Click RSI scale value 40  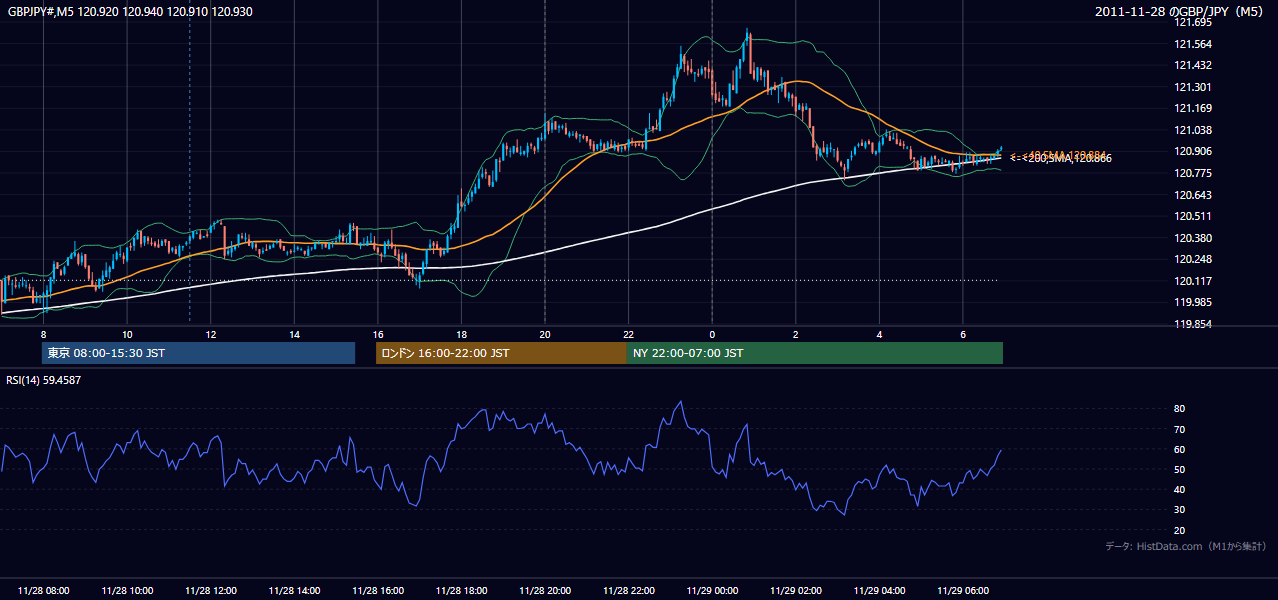click(x=1180, y=490)
